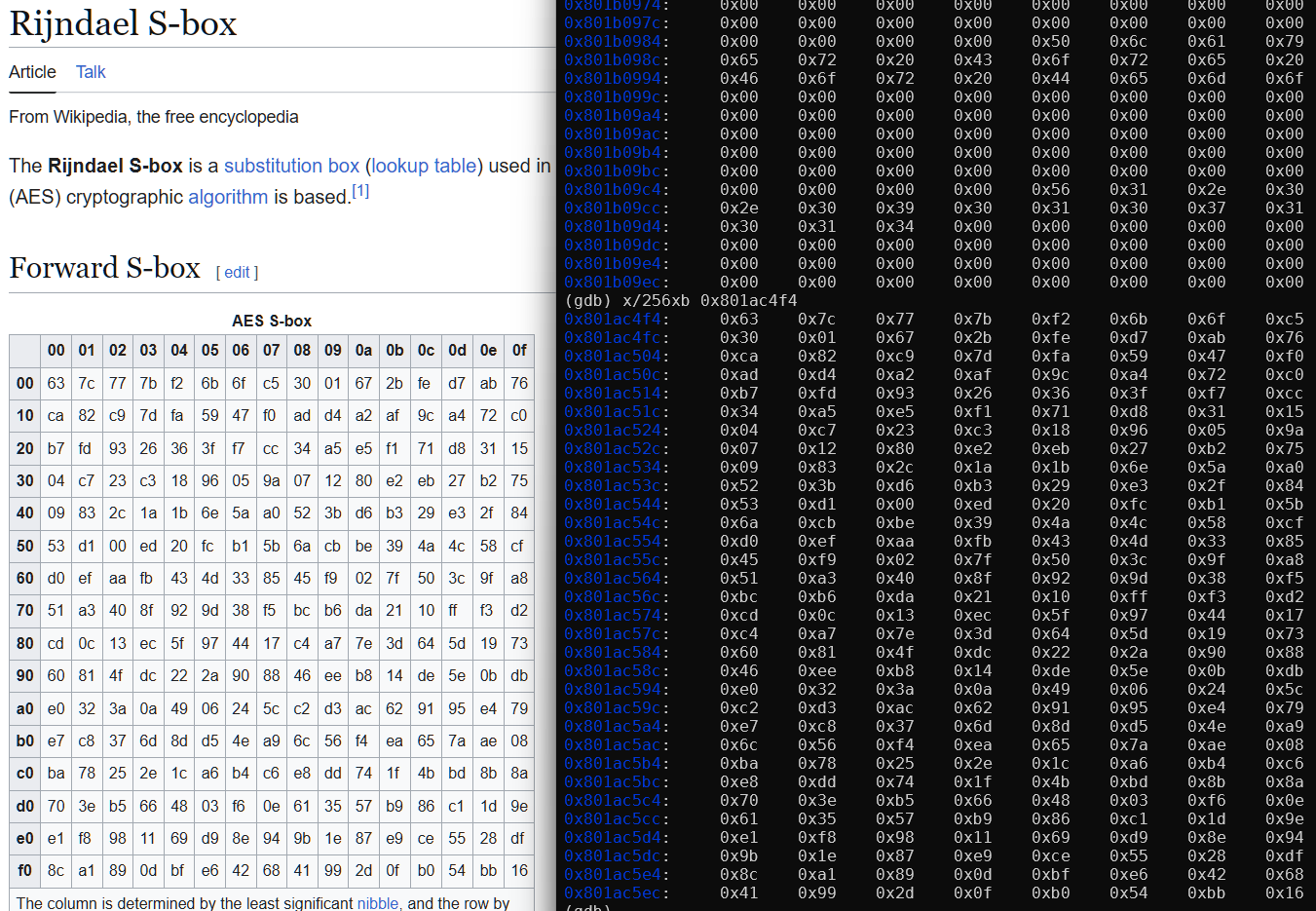Click address 0x801b09c4: in the gdb terminal

tap(617, 189)
